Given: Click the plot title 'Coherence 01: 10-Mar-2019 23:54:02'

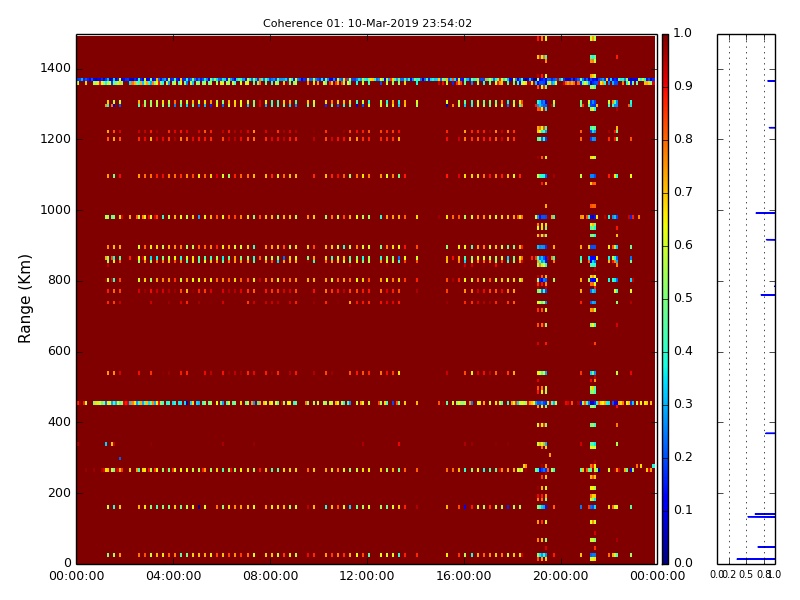Looking at the screenshot, I should [x=367, y=23].
